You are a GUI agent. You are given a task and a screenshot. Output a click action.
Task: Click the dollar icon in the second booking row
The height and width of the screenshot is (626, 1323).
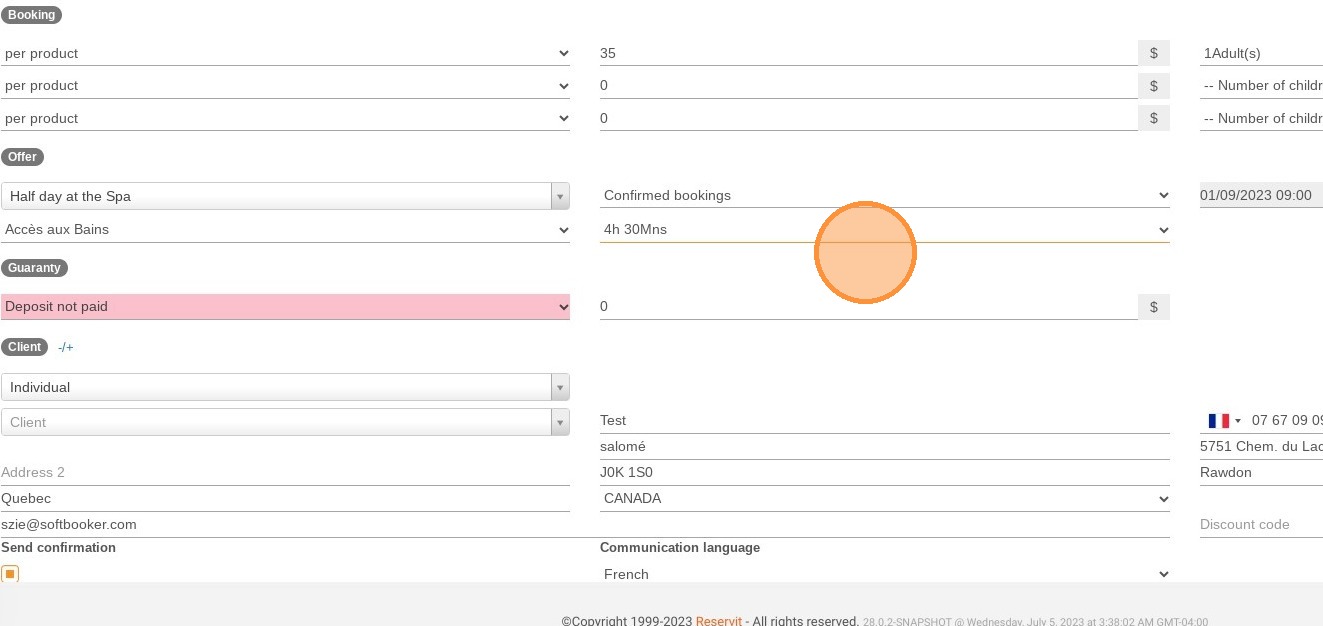(x=1154, y=85)
